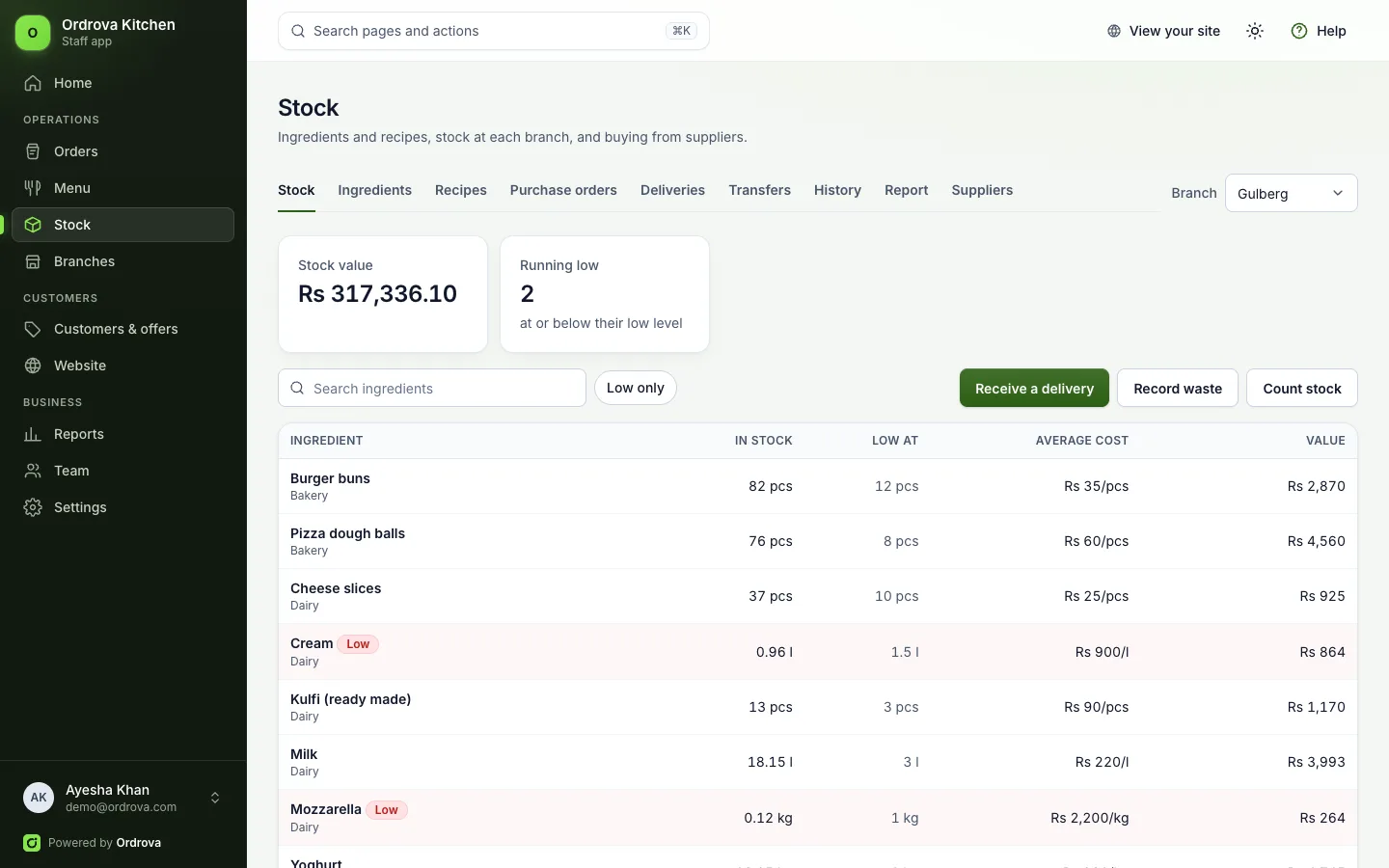The height and width of the screenshot is (868, 1389).
Task: Click the Help question mark icon
Action: click(x=1299, y=31)
